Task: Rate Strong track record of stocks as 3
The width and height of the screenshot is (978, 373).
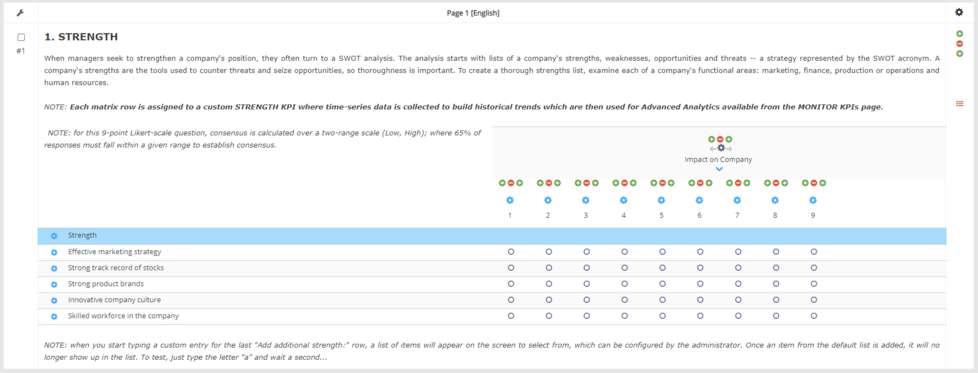Action: coord(586,268)
